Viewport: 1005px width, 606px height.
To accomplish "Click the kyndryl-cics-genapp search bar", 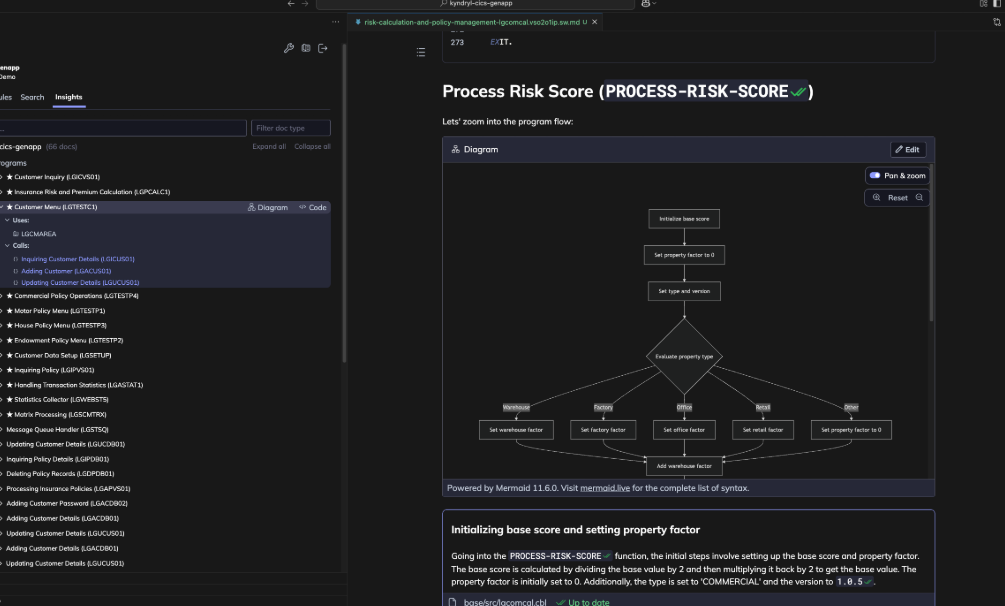I will pos(475,4).
